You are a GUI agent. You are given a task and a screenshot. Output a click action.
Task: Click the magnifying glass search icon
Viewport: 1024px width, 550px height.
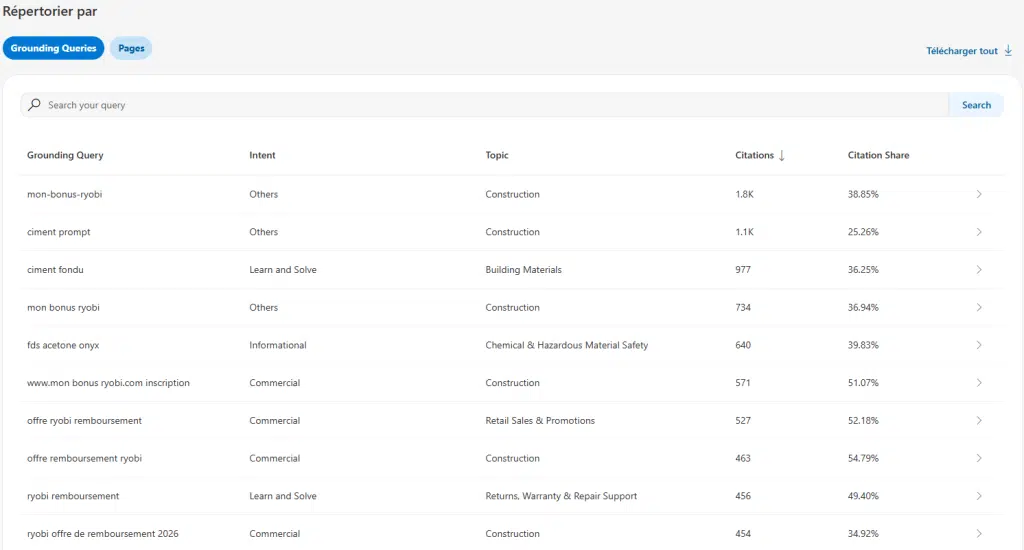point(35,105)
